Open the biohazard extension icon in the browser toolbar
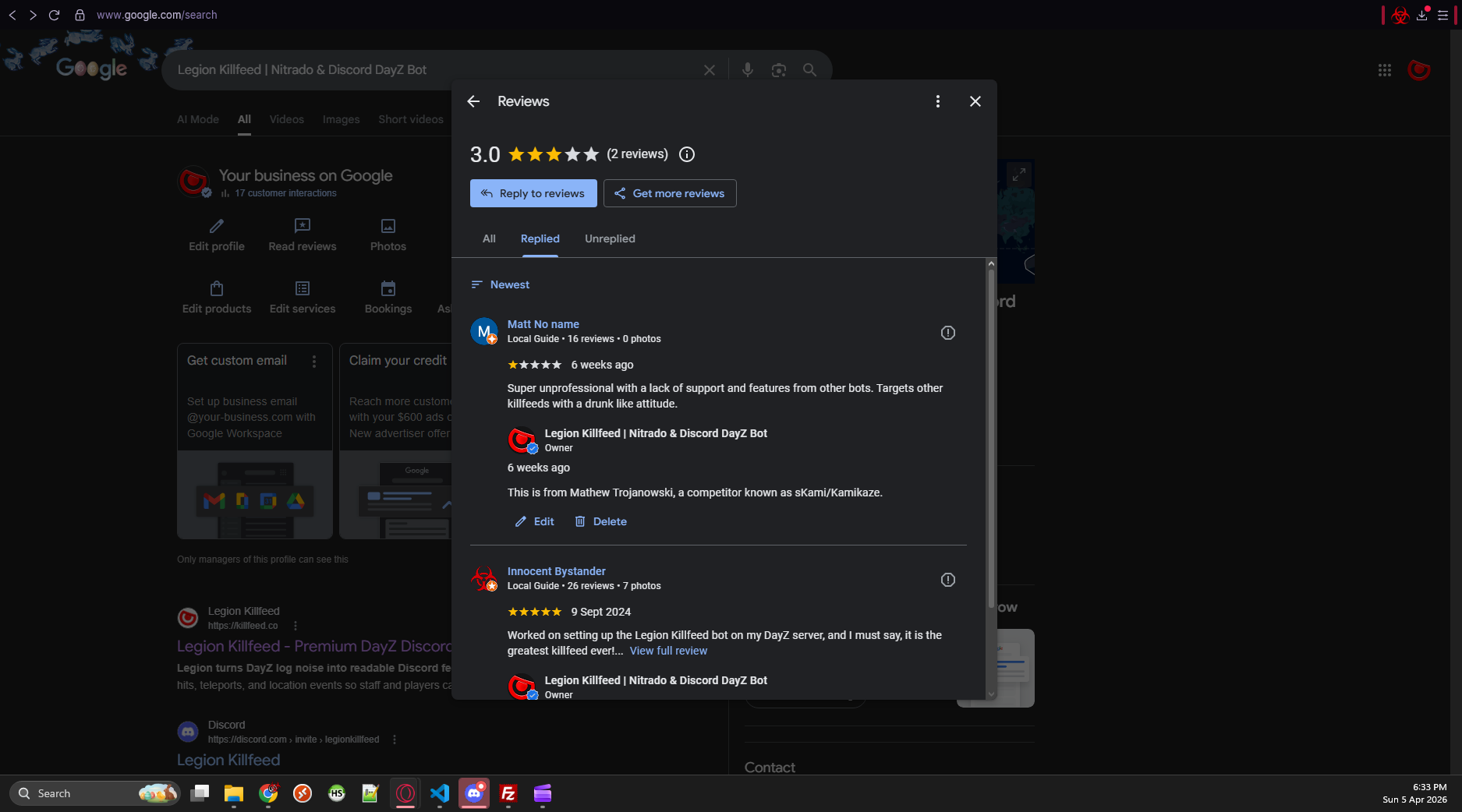 [x=1400, y=15]
